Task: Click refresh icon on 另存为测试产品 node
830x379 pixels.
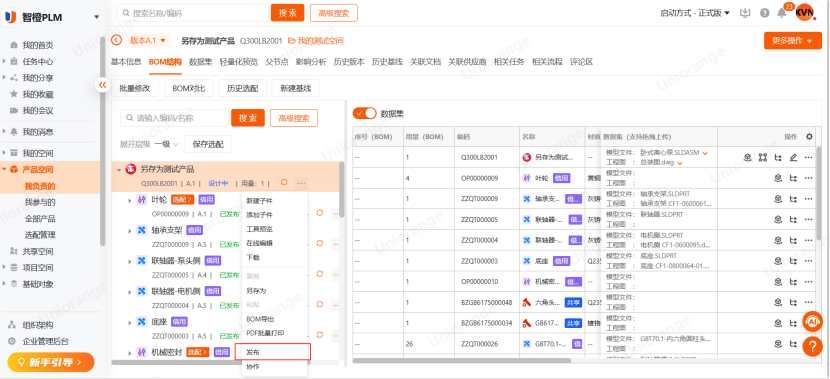Action: click(x=284, y=183)
